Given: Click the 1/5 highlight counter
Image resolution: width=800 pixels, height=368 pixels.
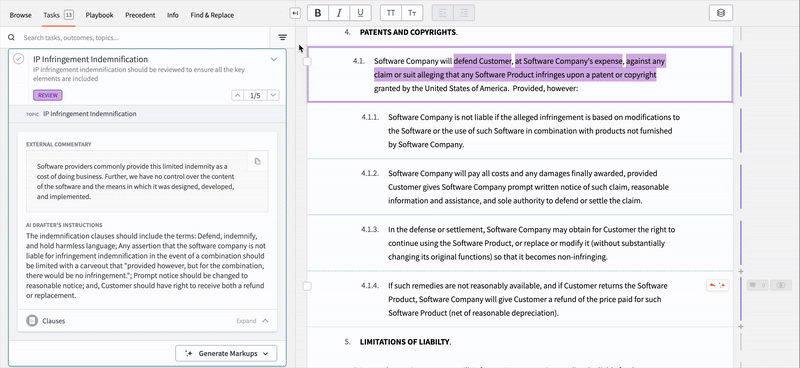Looking at the screenshot, I should 255,95.
